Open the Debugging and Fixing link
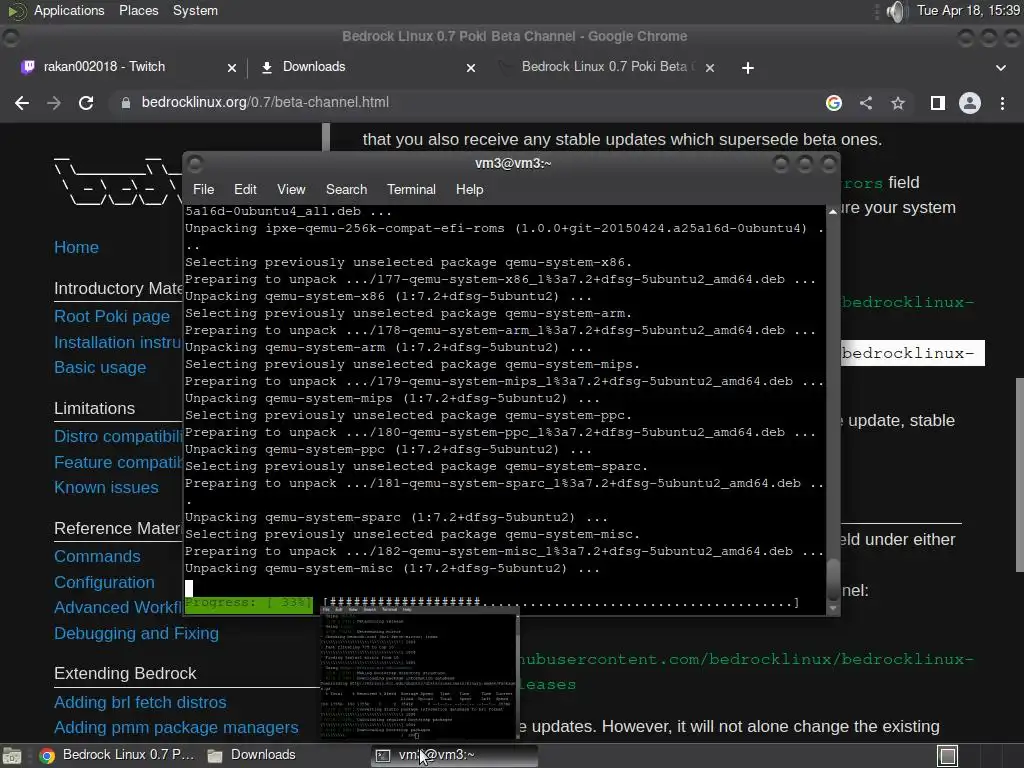This screenshot has width=1024, height=768. click(136, 633)
